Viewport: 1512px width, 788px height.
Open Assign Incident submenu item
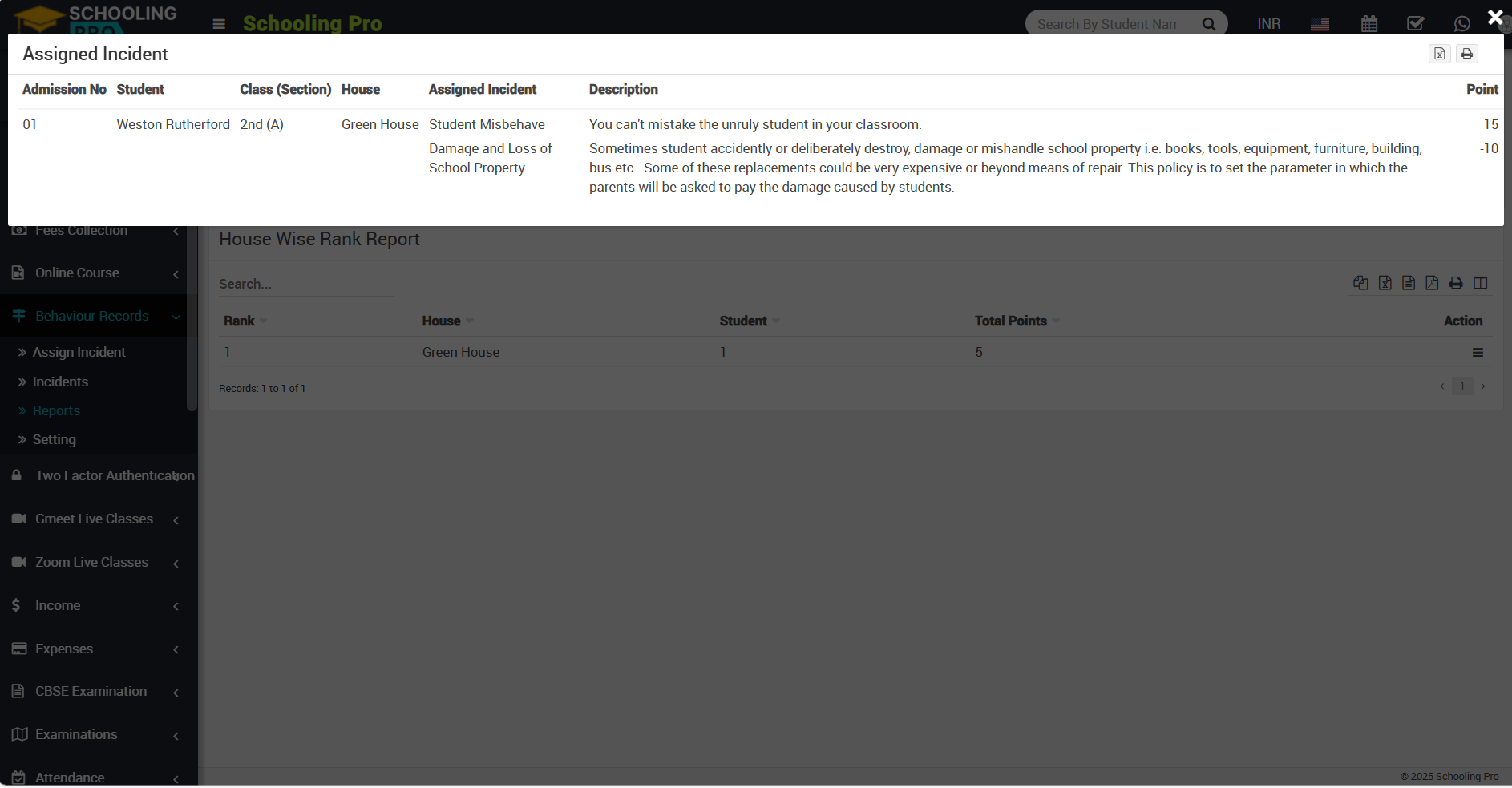click(x=79, y=353)
